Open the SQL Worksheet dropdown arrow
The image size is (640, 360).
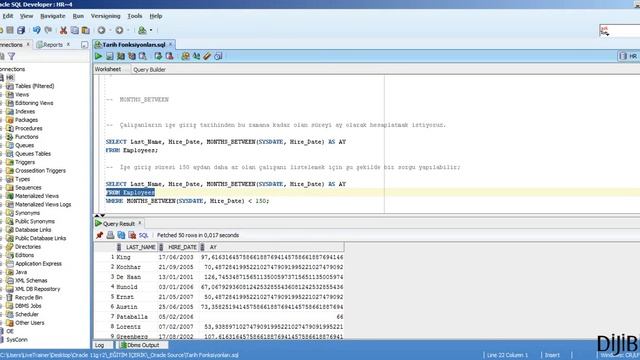pos(151,30)
